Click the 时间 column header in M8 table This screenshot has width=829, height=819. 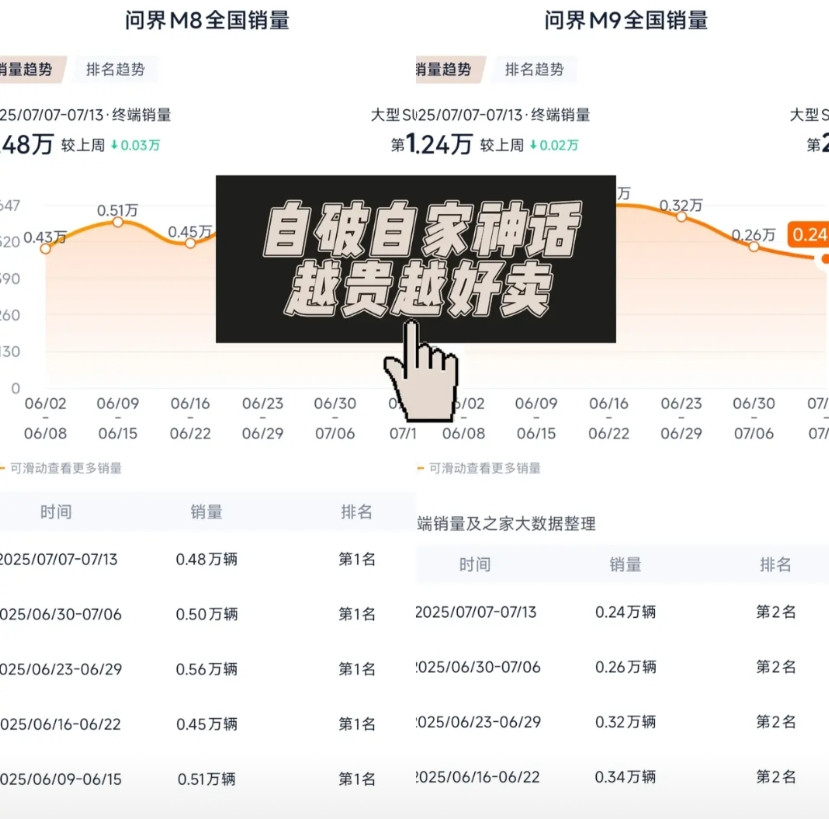click(56, 512)
